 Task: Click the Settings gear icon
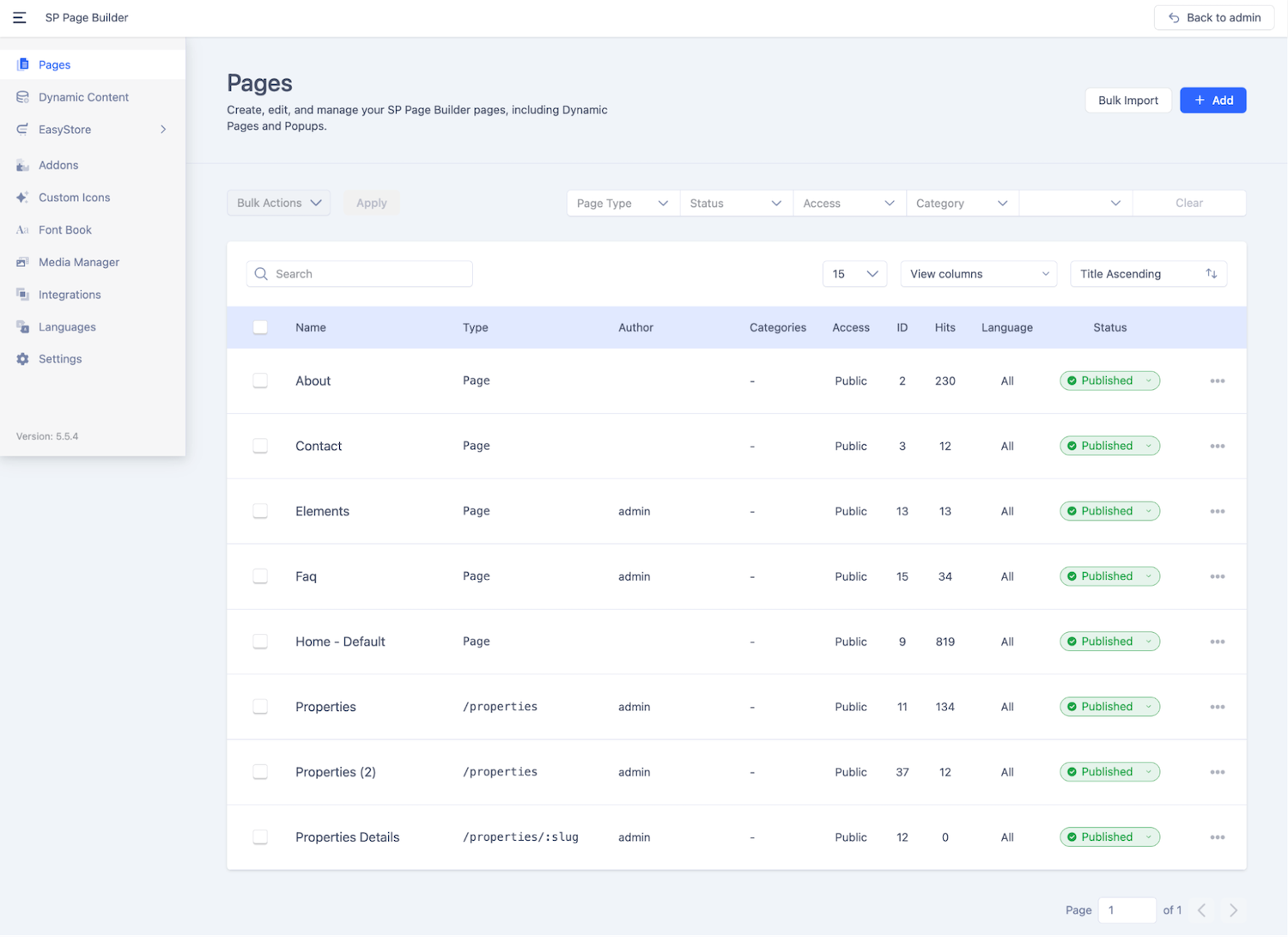click(x=23, y=359)
